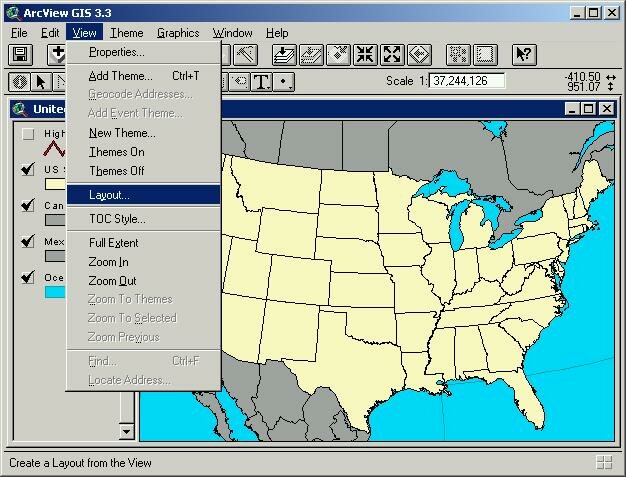Click the ArcView GIS title bar icon
This screenshot has height=477, width=626.
point(13,13)
